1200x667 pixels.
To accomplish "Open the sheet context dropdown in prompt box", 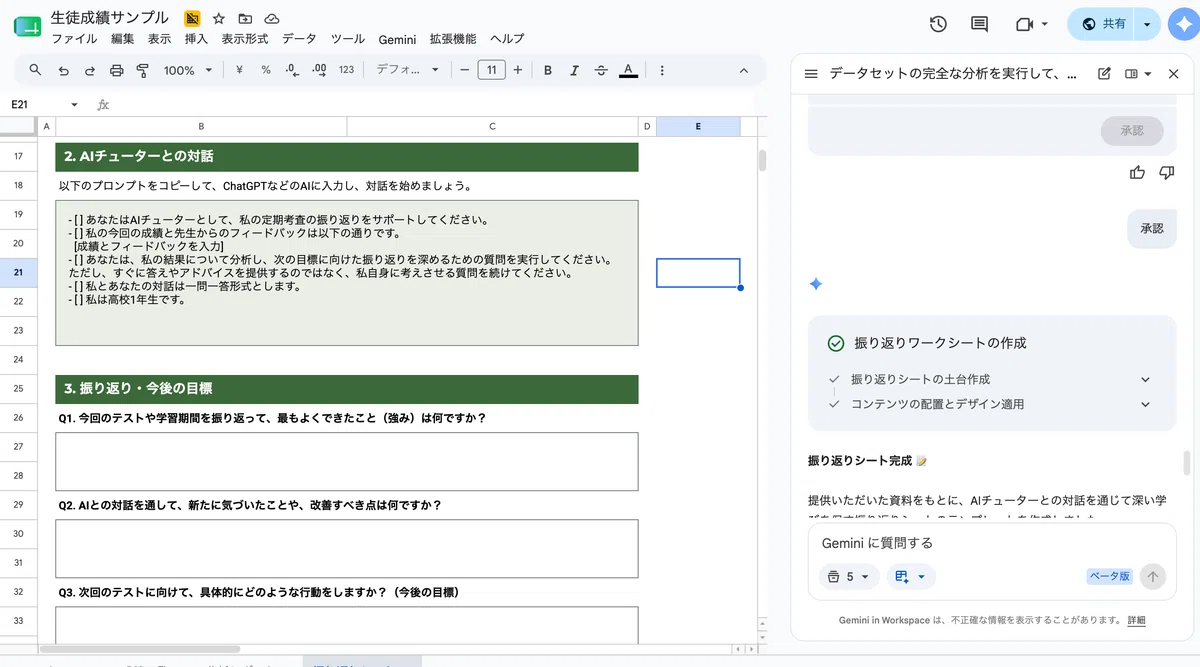I will pyautogui.click(x=911, y=576).
